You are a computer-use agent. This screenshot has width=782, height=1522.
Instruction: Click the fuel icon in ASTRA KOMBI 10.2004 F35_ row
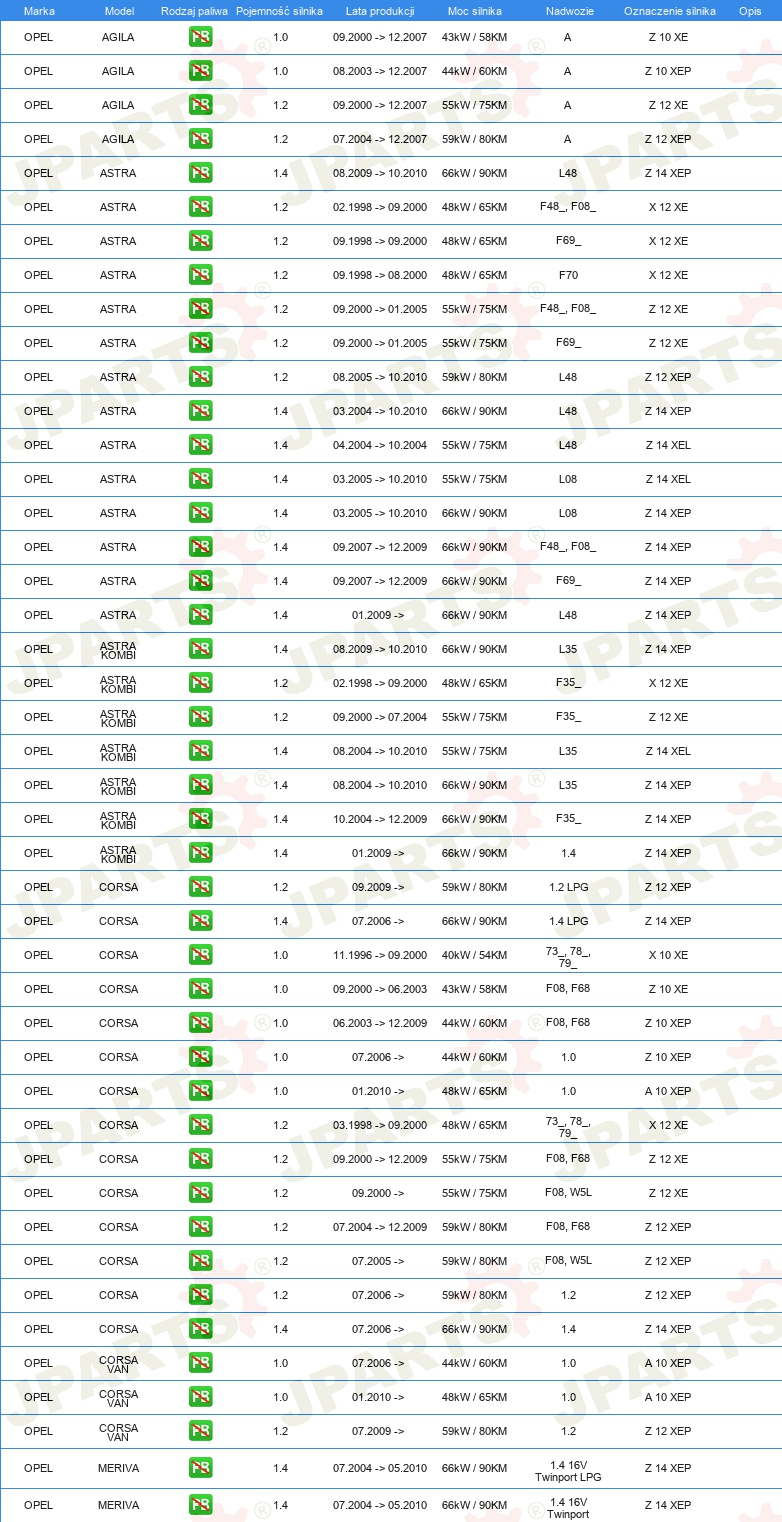pyautogui.click(x=200, y=819)
